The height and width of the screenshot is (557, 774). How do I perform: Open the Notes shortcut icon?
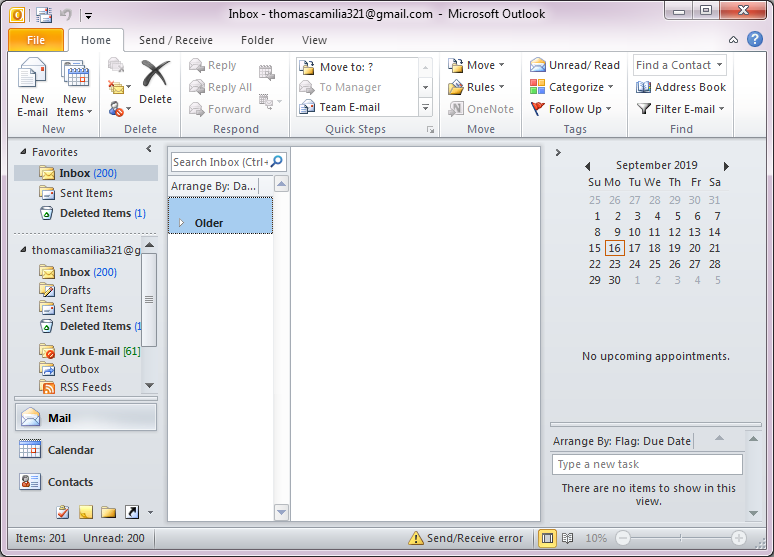[x=85, y=513]
